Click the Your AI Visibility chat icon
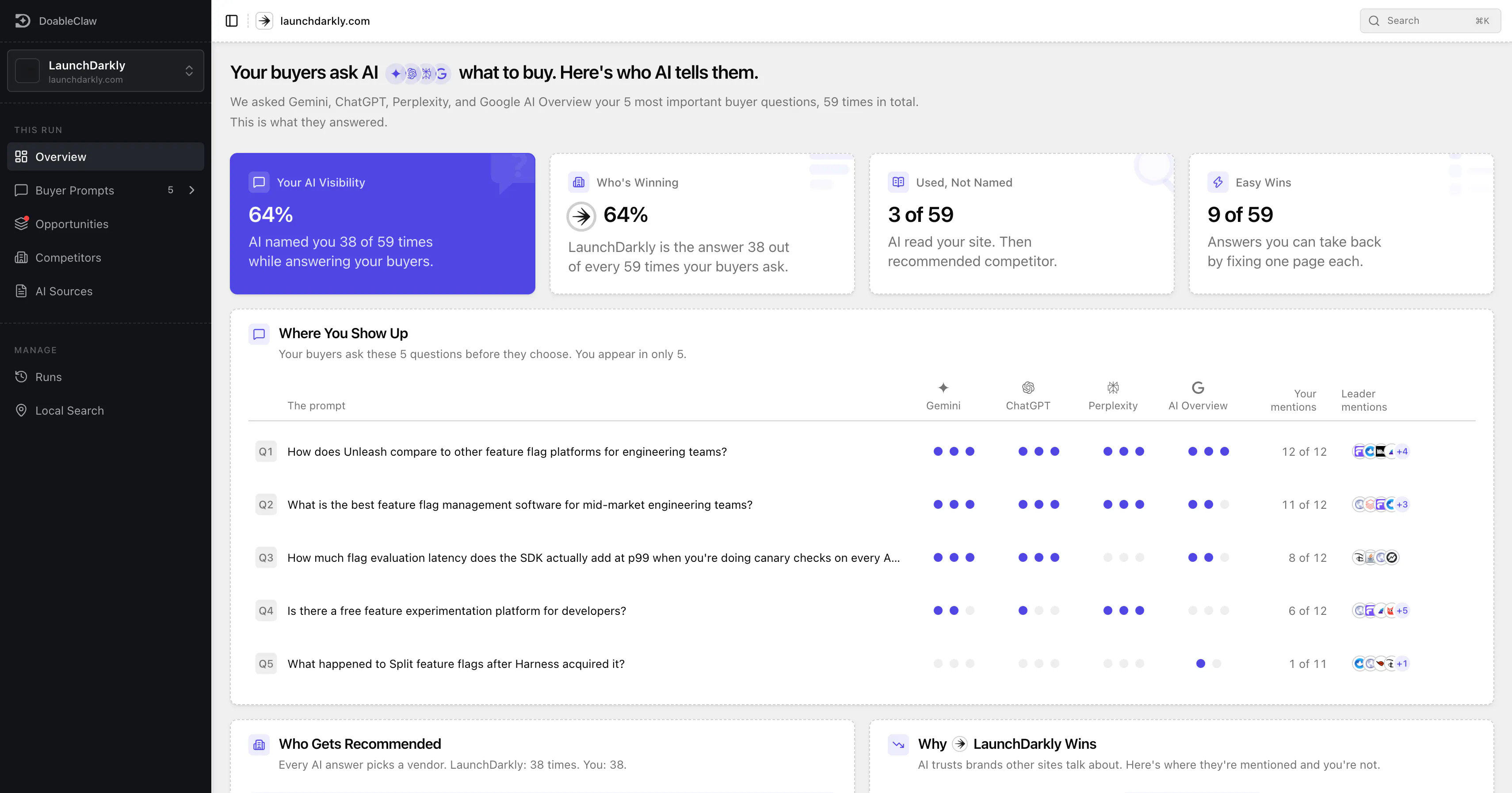Image resolution: width=1512 pixels, height=793 pixels. tap(259, 183)
